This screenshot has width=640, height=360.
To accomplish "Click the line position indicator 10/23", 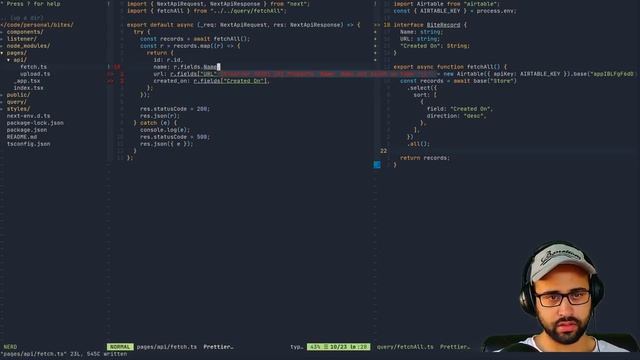I will pos(338,347).
